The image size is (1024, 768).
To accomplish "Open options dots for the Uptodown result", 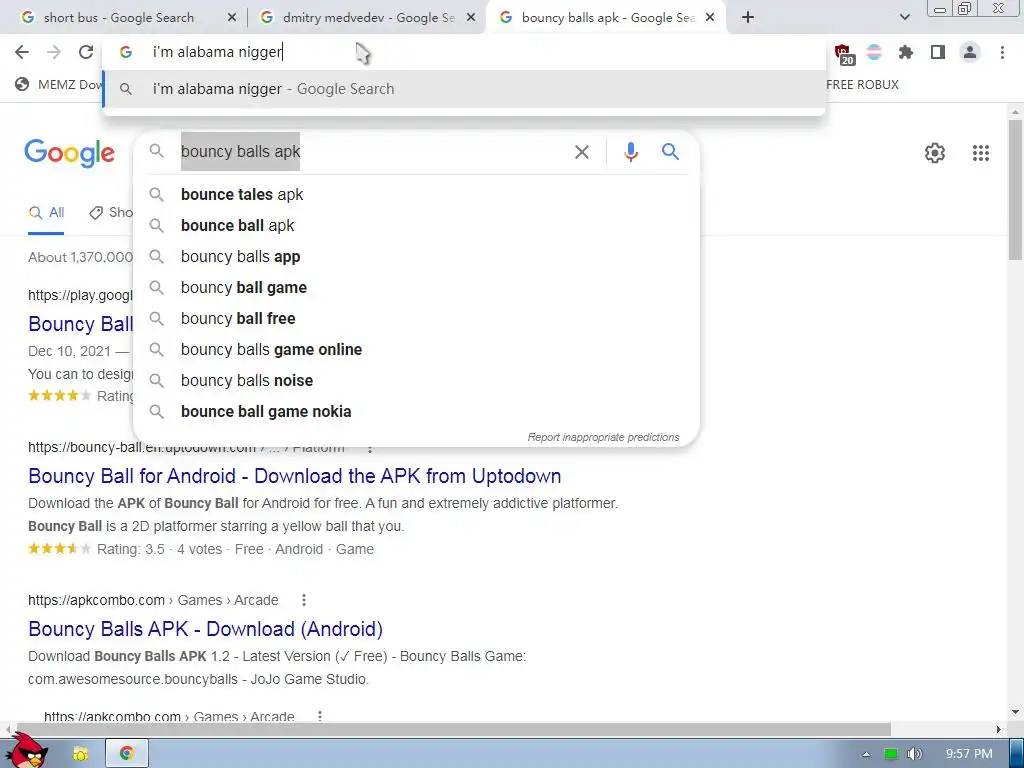I will [370, 449].
